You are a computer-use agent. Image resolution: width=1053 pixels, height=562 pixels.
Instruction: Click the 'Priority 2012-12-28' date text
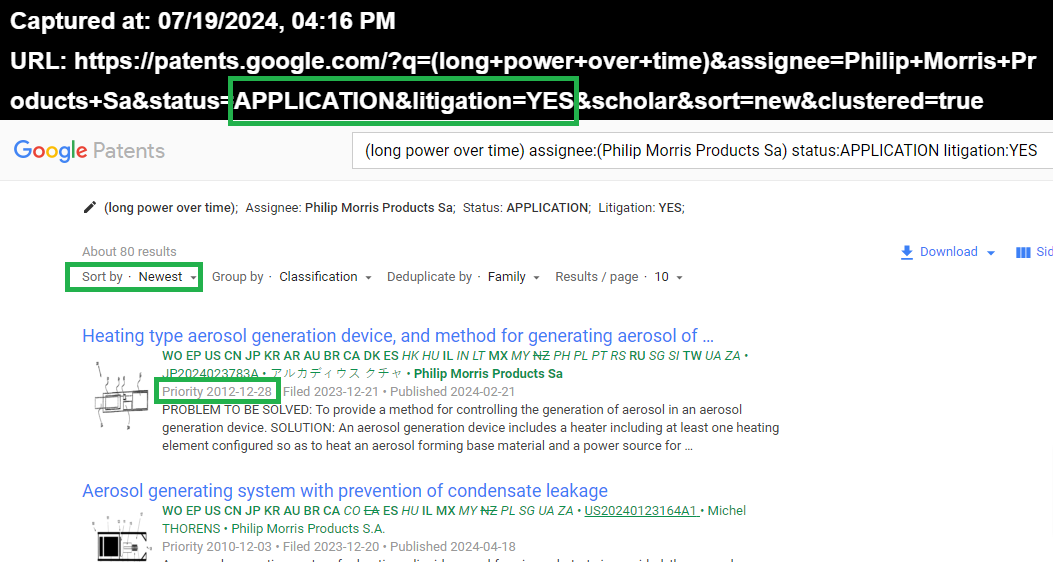coord(217,391)
